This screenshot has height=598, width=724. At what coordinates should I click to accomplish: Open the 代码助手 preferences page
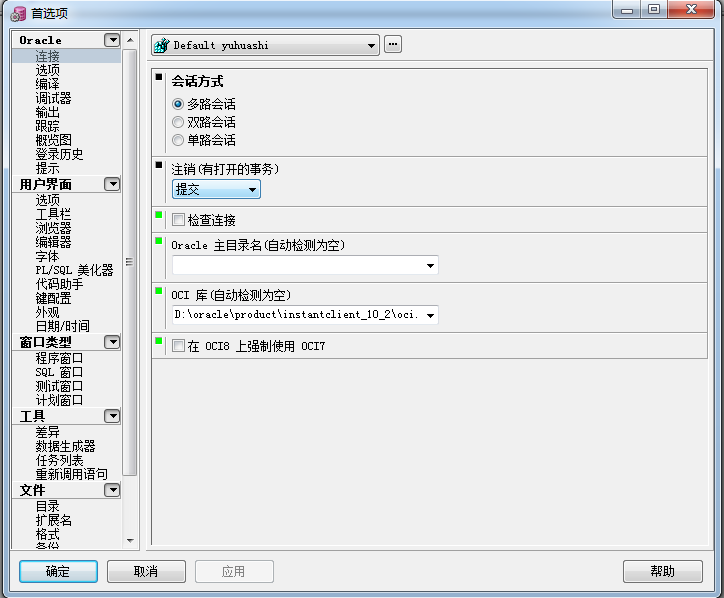[x=60, y=284]
